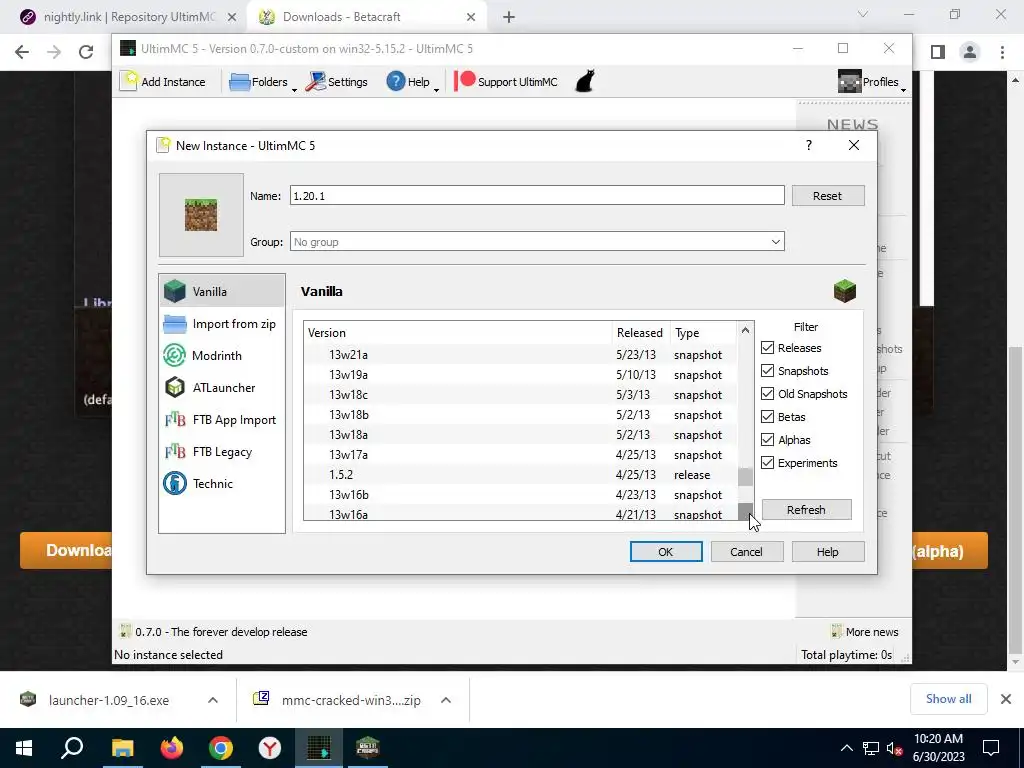The width and height of the screenshot is (1024, 768).
Task: Open a new browser tab
Action: 509,17
